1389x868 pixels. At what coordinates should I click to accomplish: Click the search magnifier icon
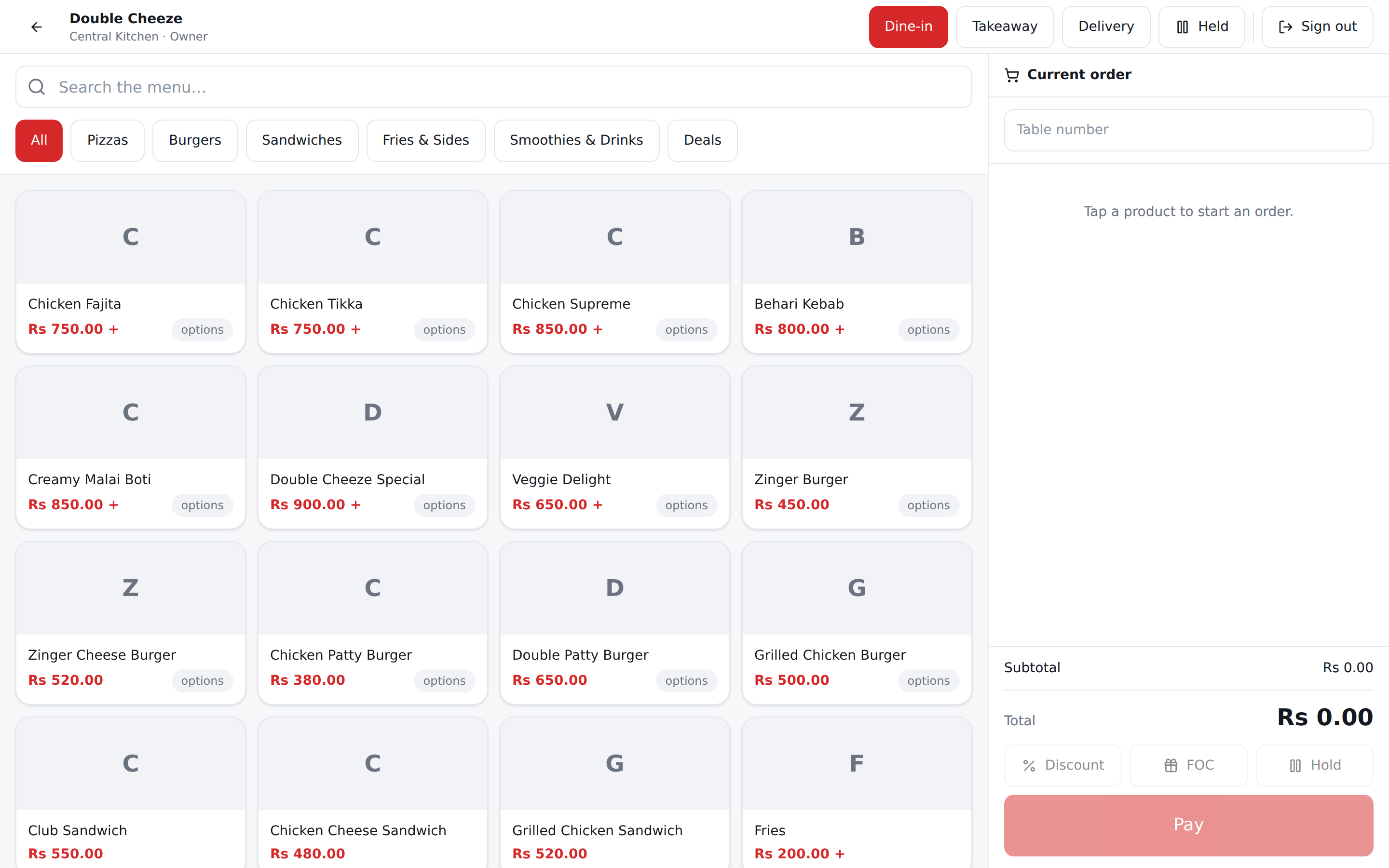coord(37,87)
